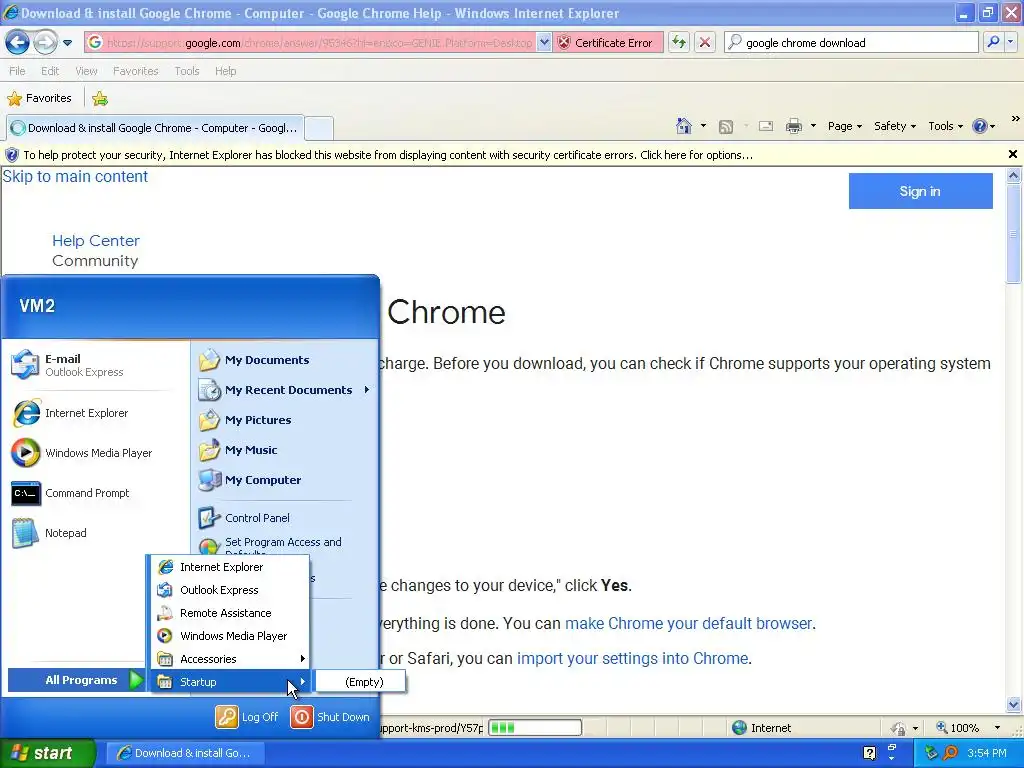This screenshot has height=768, width=1024.
Task: Open the Safety command bar menu
Action: coord(895,126)
